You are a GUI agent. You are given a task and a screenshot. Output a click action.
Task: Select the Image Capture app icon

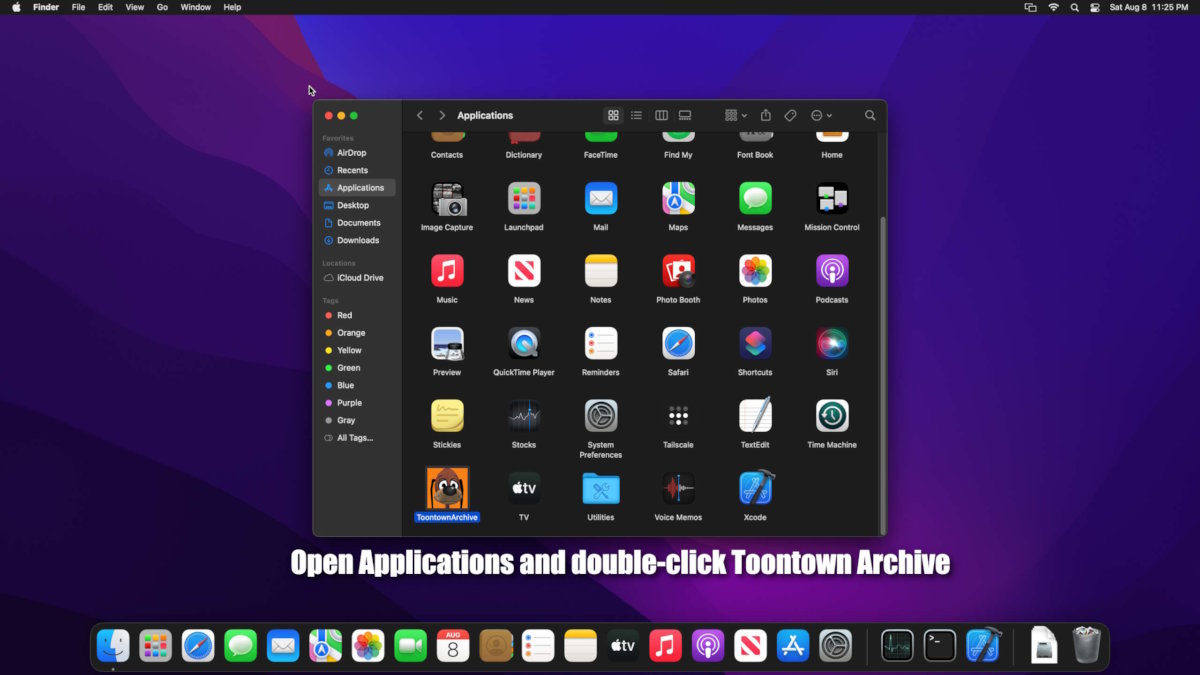(447, 198)
